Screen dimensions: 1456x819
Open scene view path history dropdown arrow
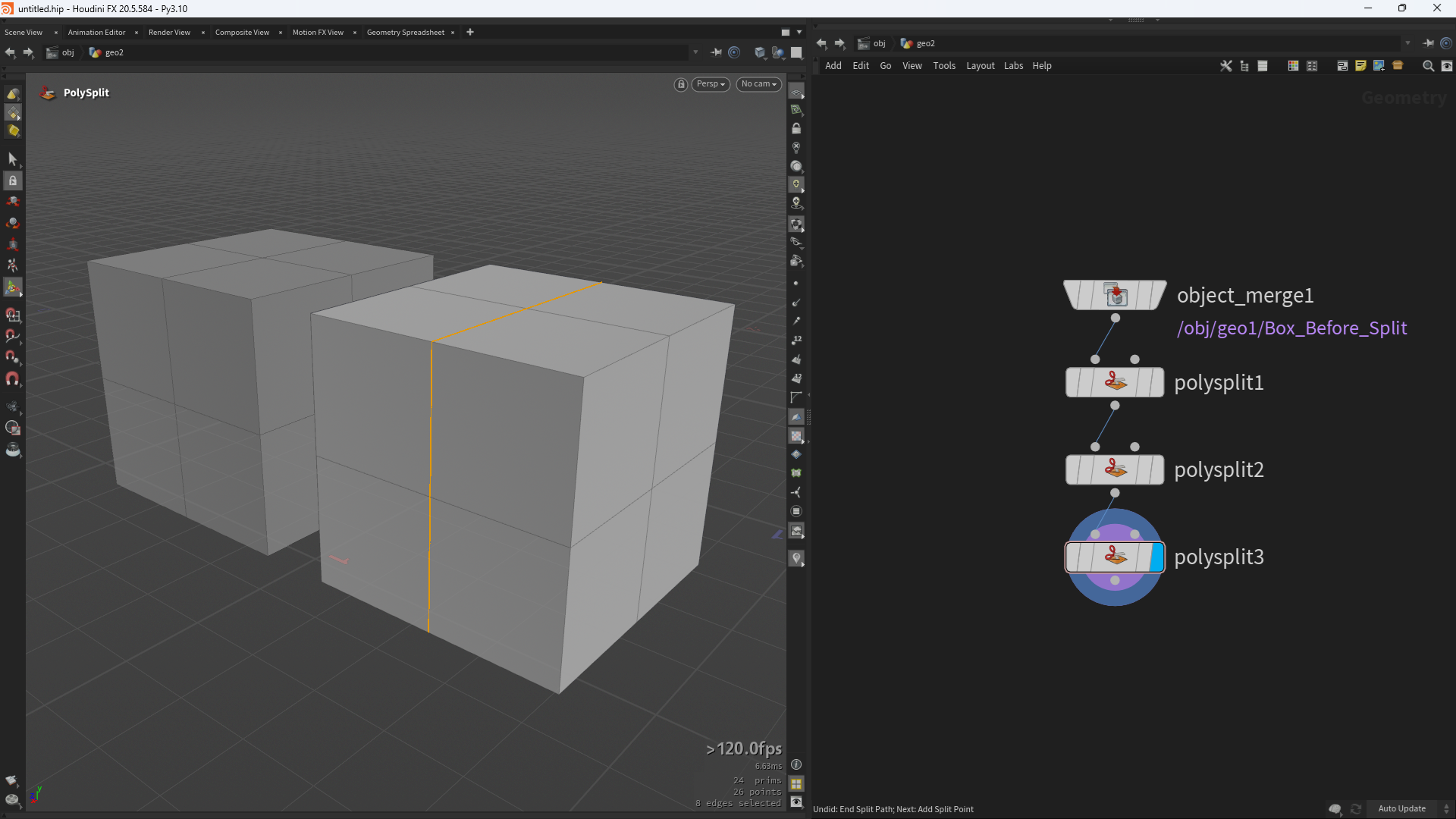coord(695,52)
